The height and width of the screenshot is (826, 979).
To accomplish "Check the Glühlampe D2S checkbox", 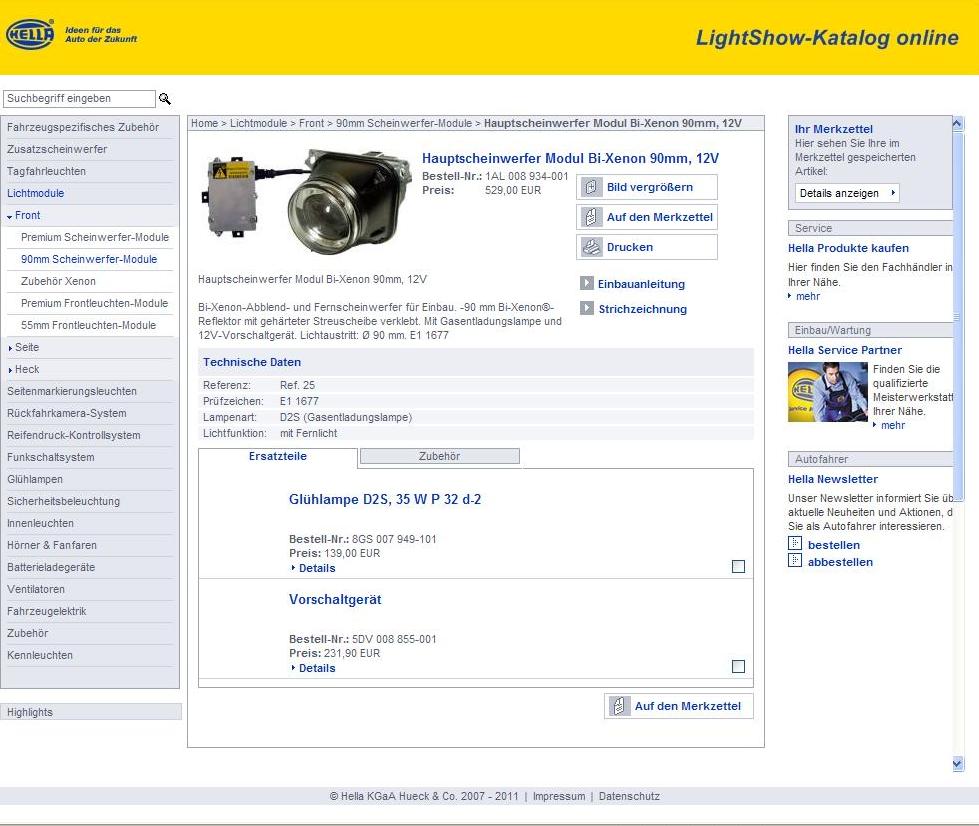I will (738, 567).
